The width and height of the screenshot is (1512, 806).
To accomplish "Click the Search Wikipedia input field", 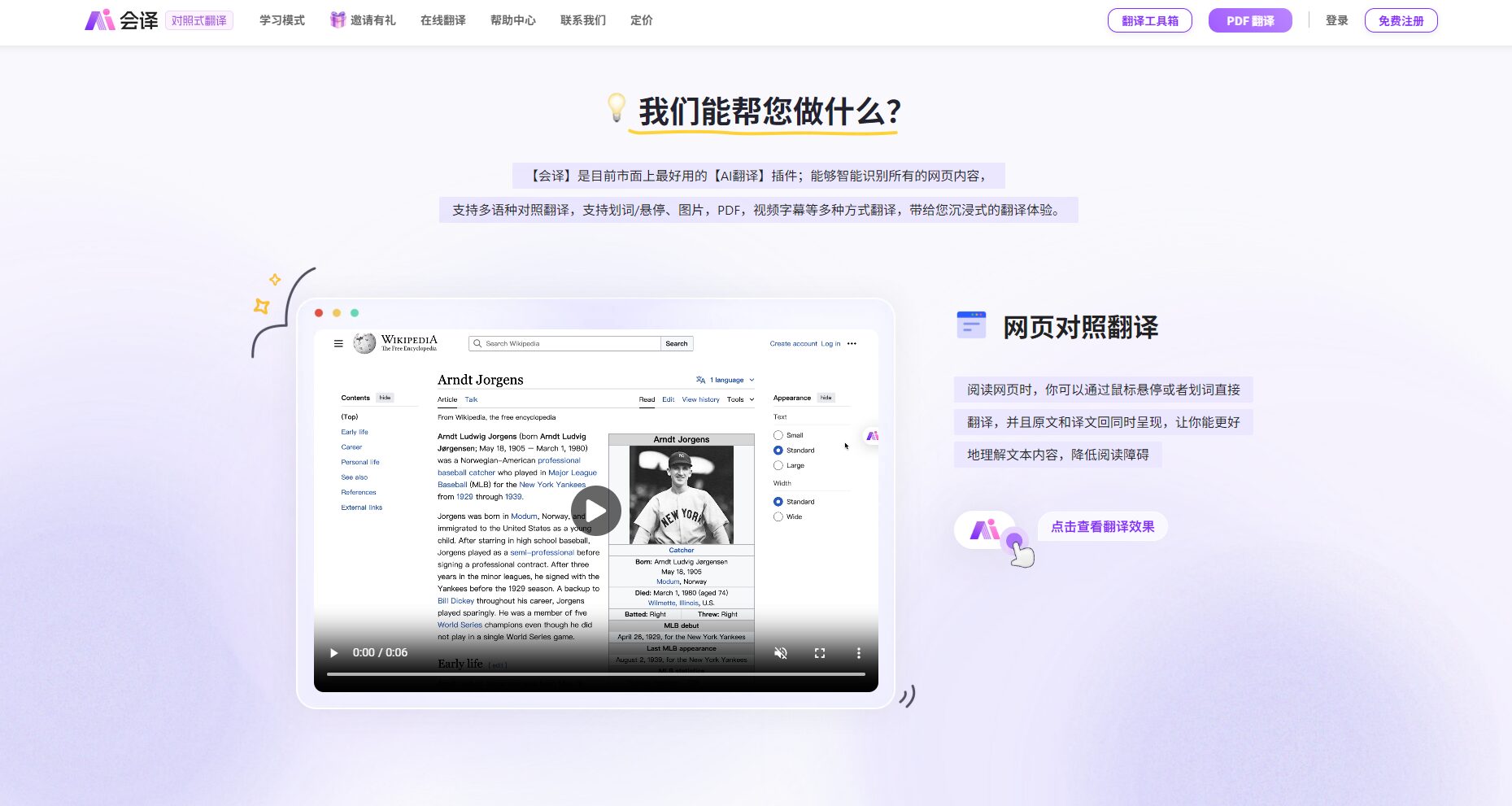I will 565,343.
